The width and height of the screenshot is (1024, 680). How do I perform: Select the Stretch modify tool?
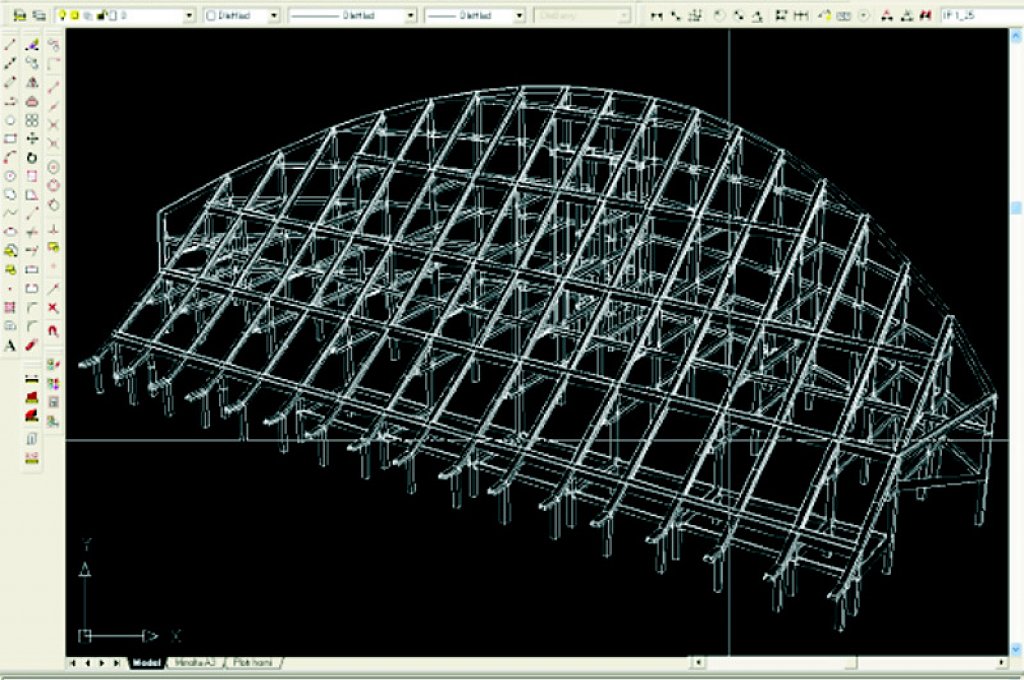[32, 195]
